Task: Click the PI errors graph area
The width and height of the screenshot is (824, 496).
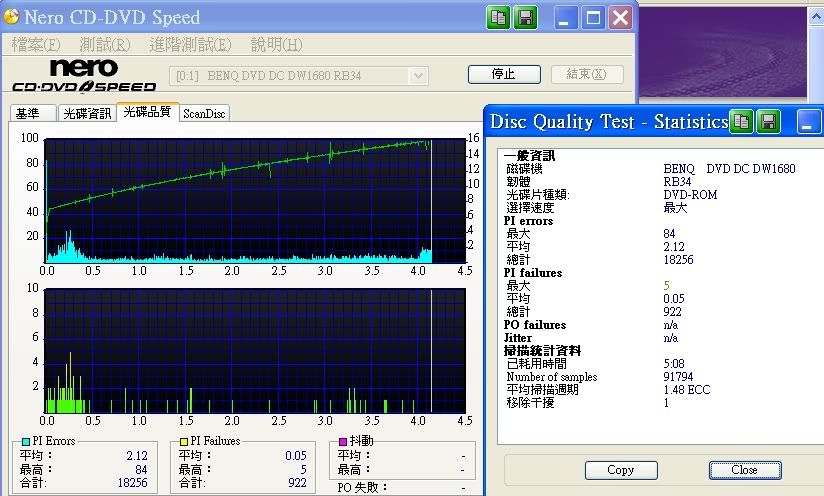Action: [255, 201]
